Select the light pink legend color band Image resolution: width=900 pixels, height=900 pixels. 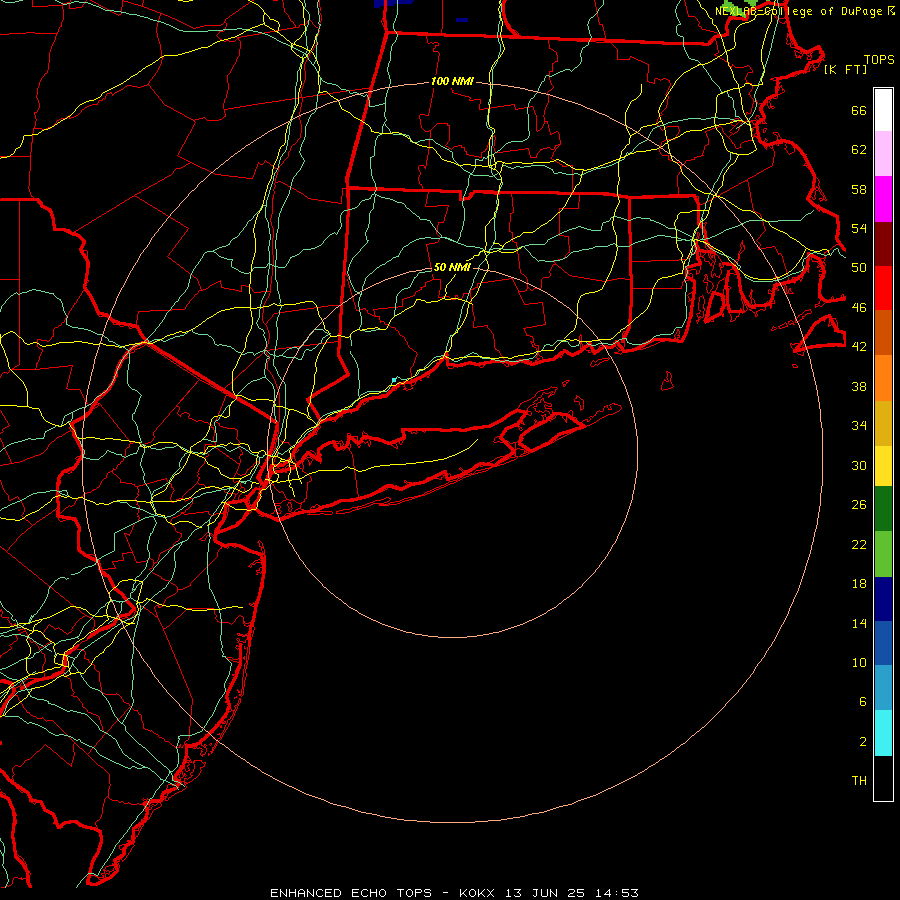pos(883,154)
